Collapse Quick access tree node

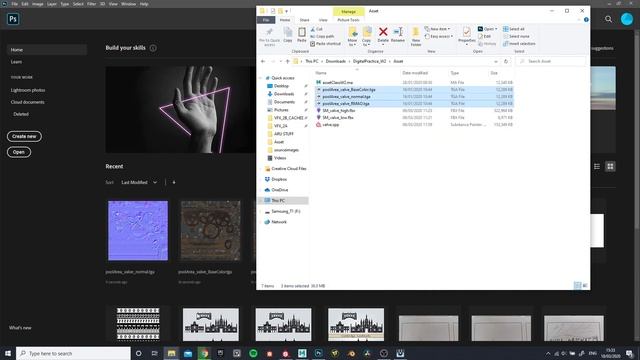[260, 78]
